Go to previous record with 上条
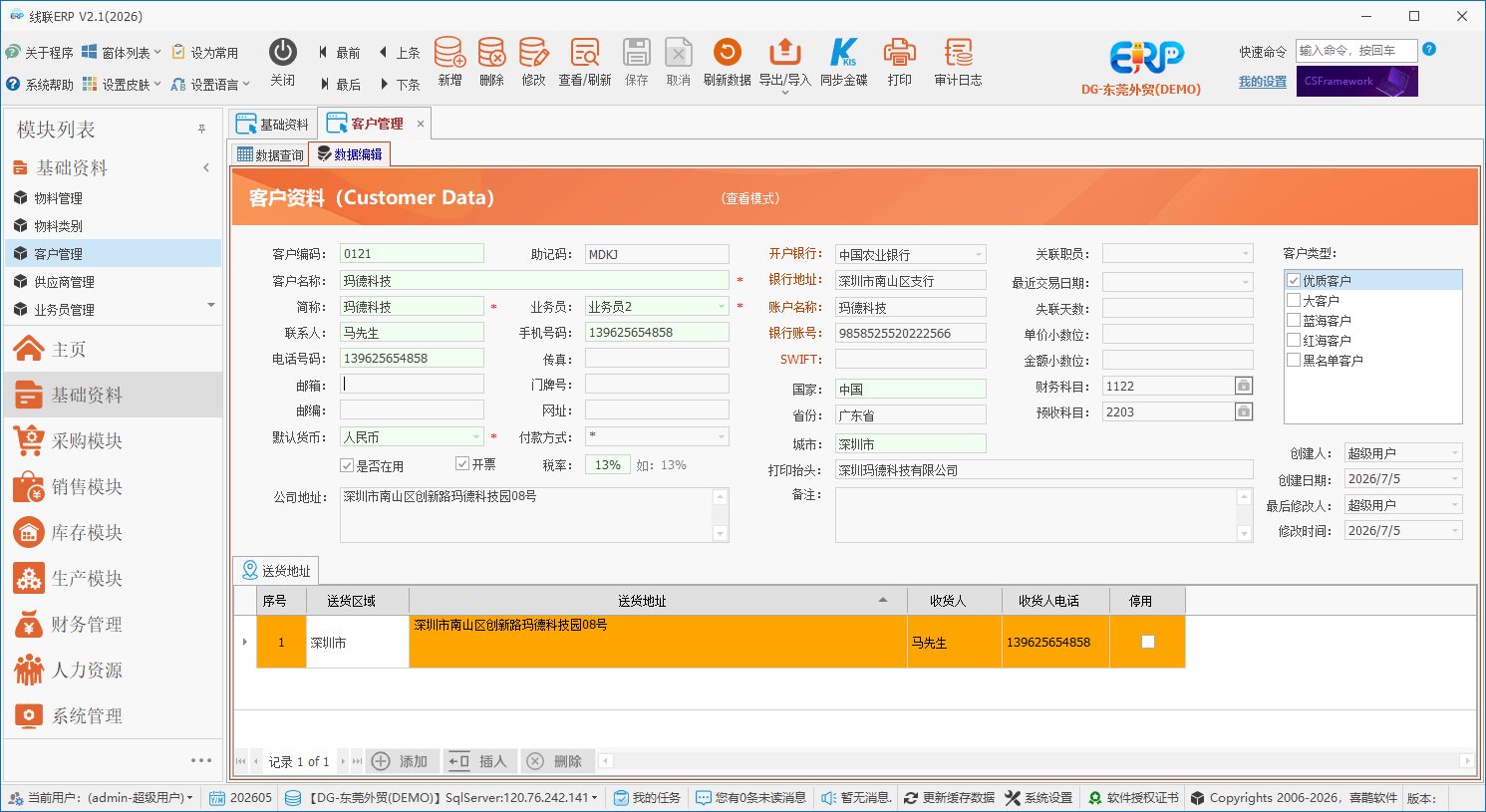This screenshot has height=812, width=1486. pyautogui.click(x=400, y=53)
